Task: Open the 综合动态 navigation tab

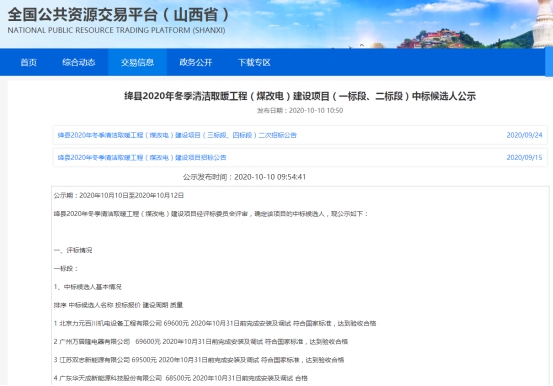Action: pyautogui.click(x=79, y=62)
